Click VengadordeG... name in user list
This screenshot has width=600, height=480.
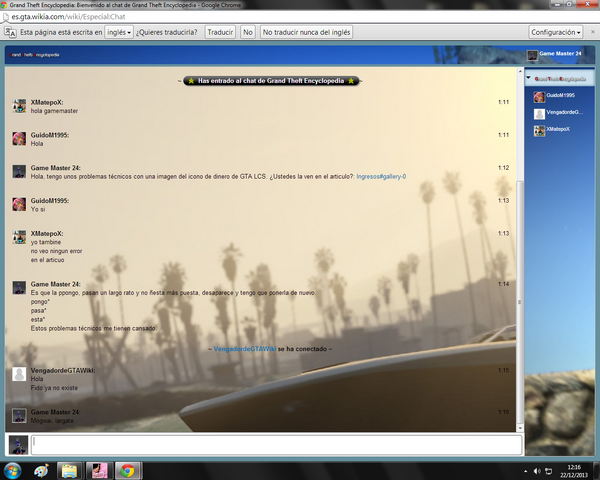pyautogui.click(x=565, y=112)
